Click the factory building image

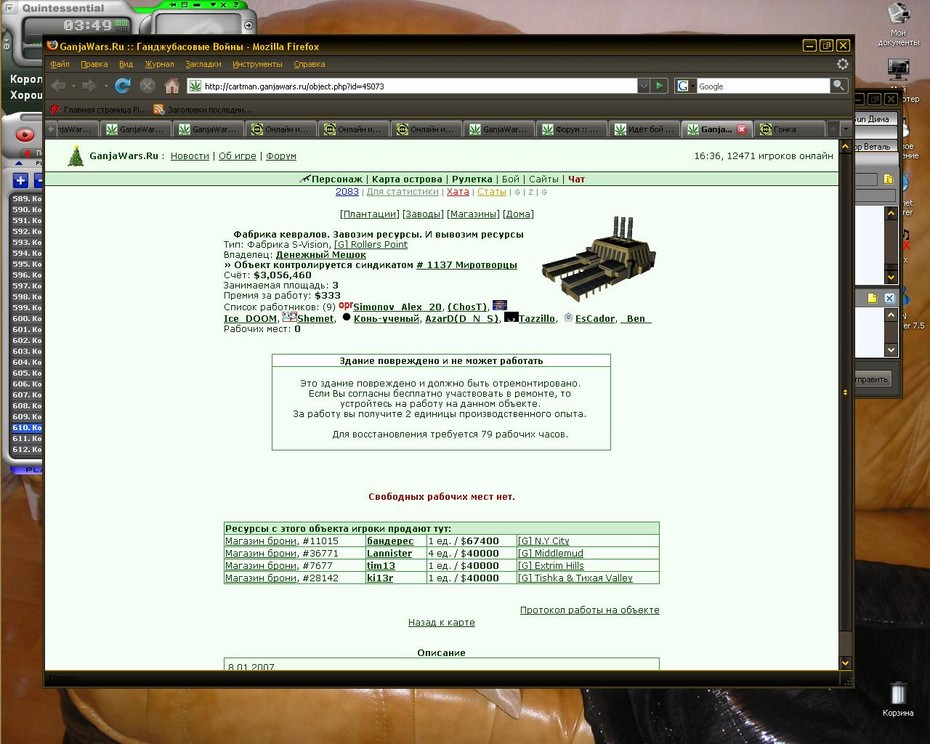pyautogui.click(x=598, y=259)
